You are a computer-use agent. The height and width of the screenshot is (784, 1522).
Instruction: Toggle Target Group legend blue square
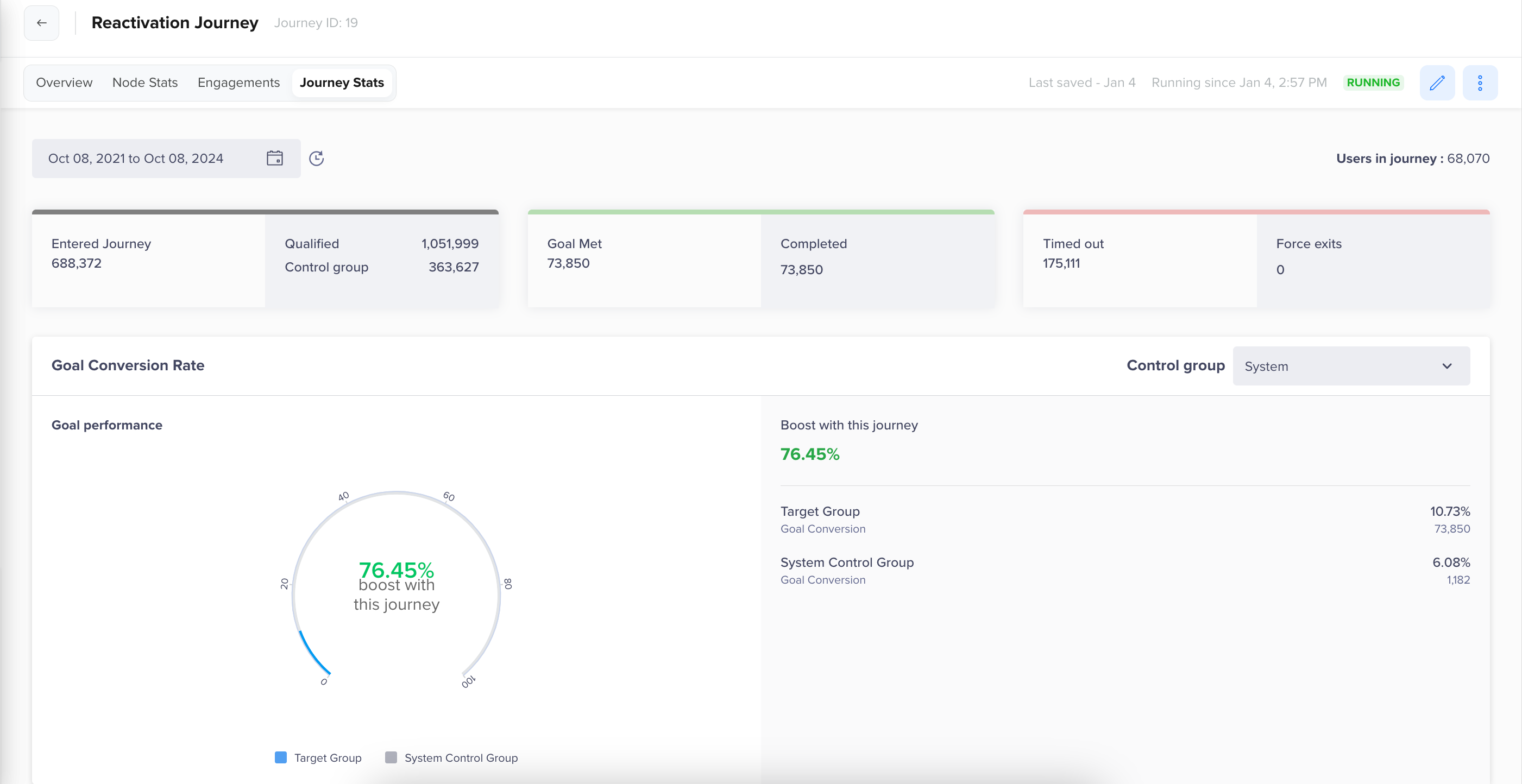tap(281, 757)
